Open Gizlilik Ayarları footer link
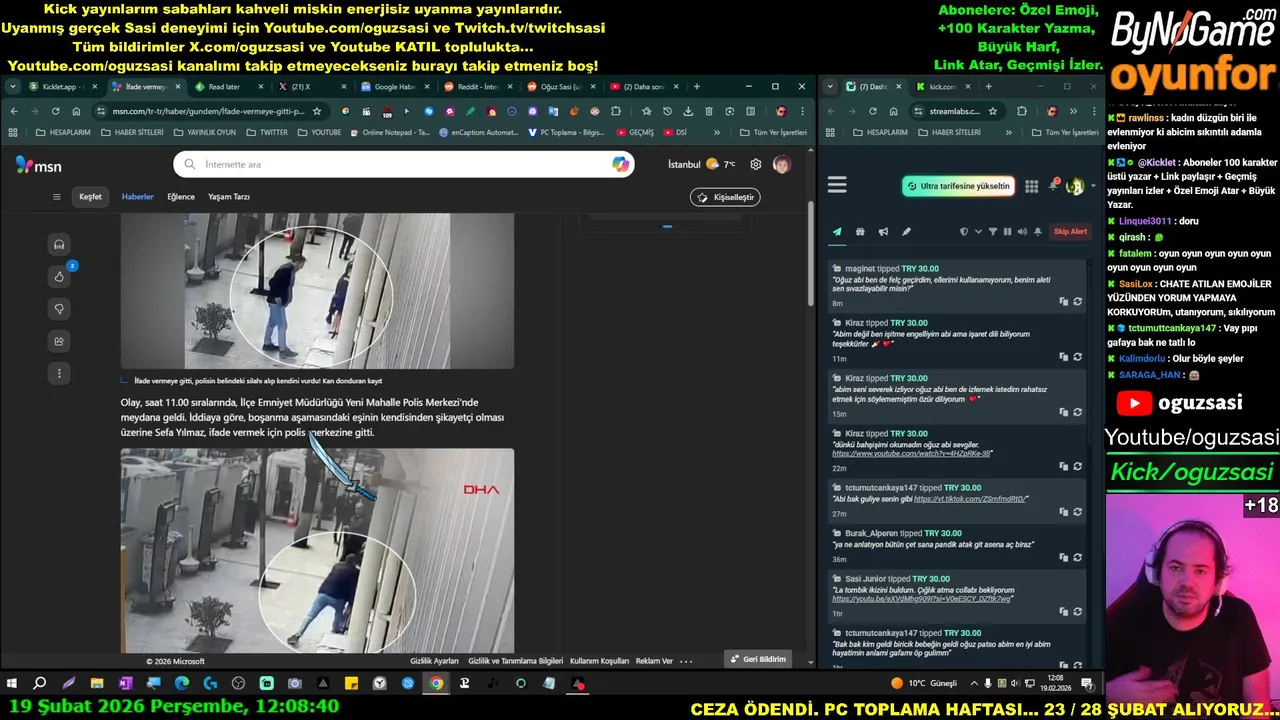The height and width of the screenshot is (720, 1280). click(434, 661)
